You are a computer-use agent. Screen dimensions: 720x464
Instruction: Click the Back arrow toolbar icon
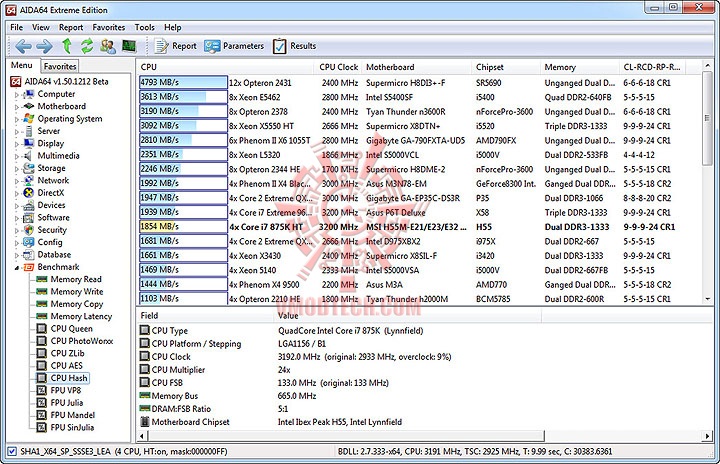tap(23, 46)
